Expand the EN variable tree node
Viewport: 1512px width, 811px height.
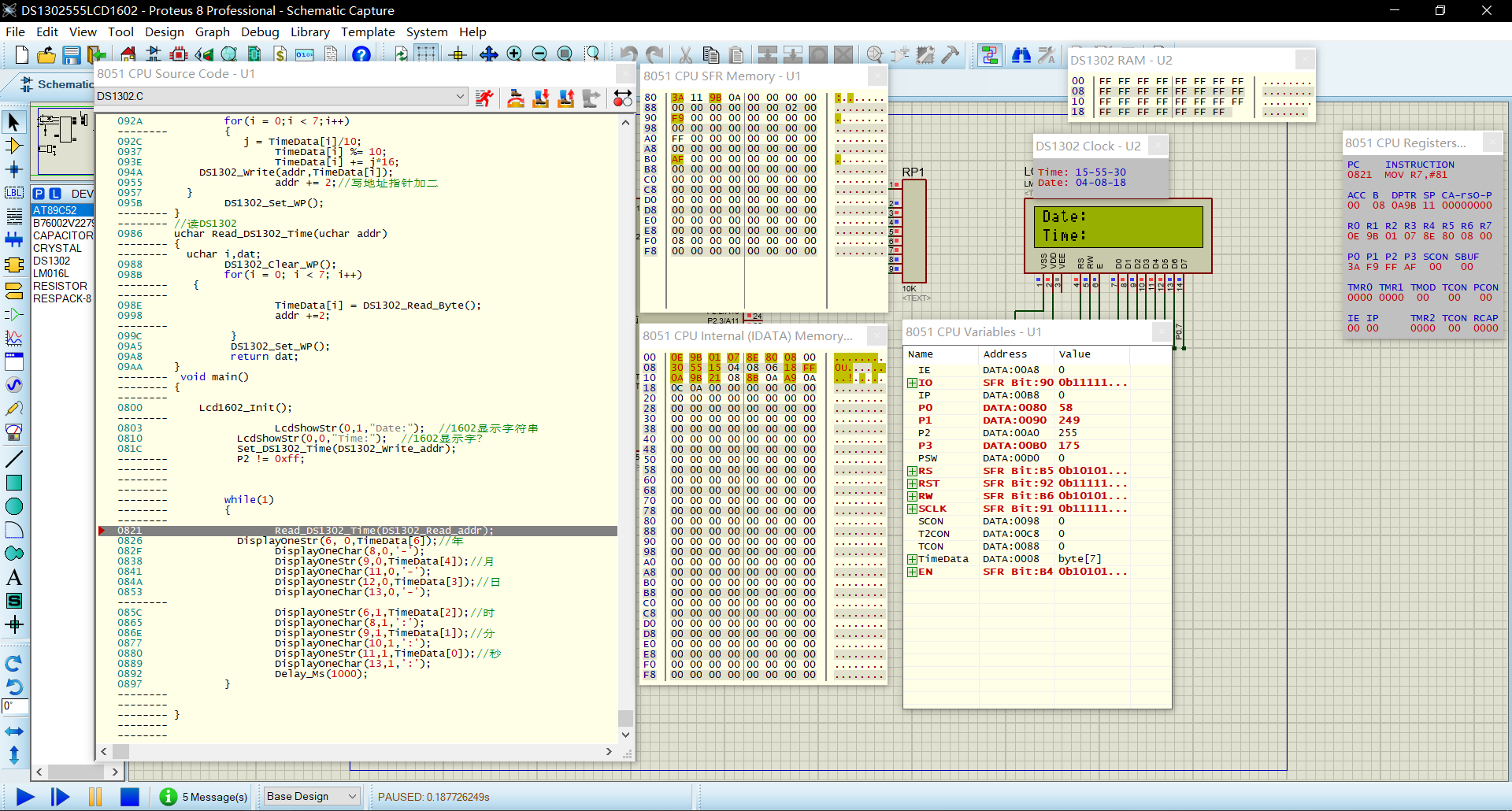tap(912, 572)
